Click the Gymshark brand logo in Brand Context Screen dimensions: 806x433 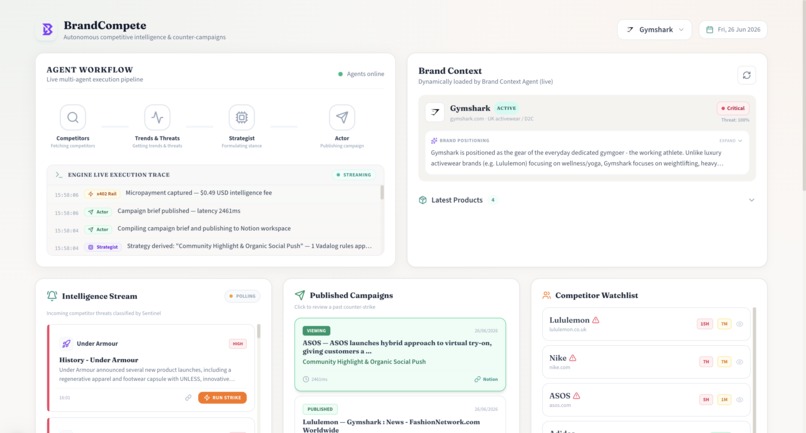coord(435,112)
